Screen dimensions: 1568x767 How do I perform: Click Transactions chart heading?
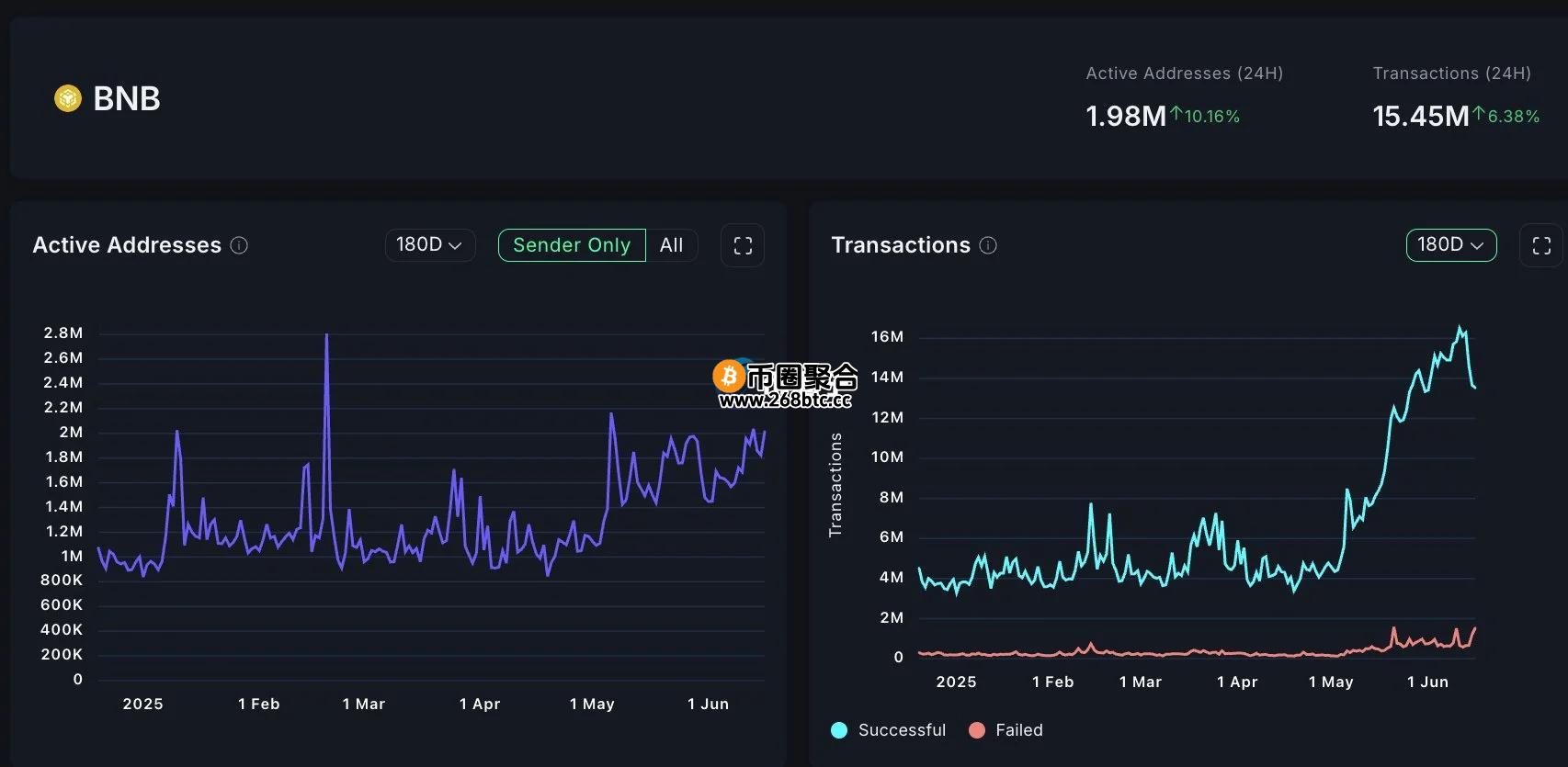click(x=901, y=245)
